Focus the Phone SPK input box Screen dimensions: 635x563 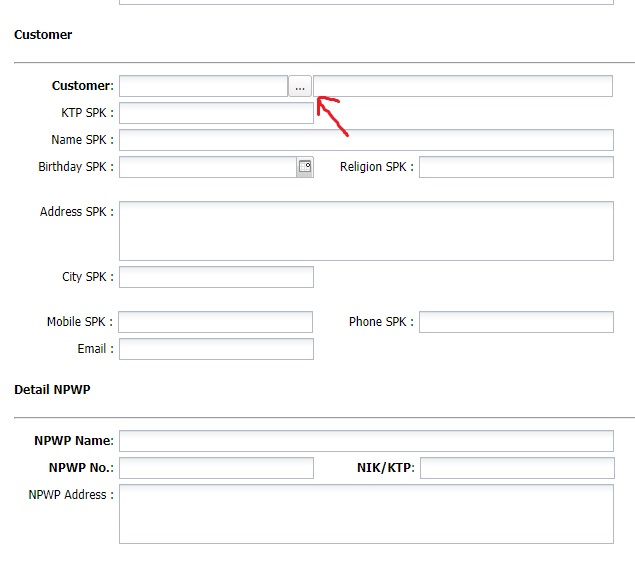(516, 322)
